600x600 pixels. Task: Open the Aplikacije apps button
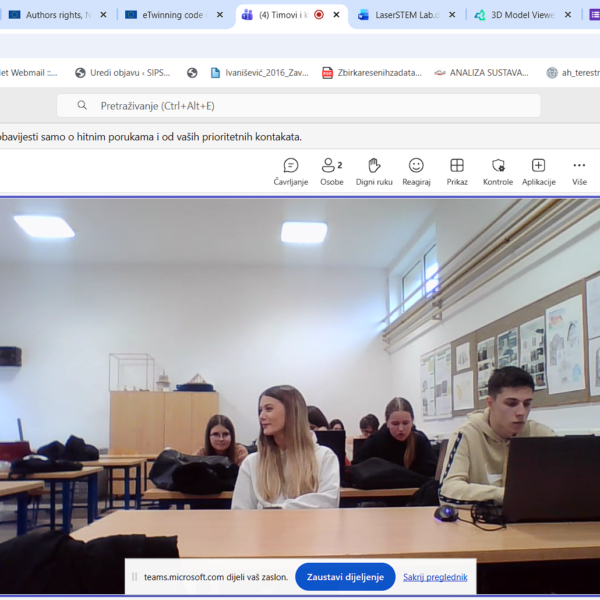pos(538,171)
